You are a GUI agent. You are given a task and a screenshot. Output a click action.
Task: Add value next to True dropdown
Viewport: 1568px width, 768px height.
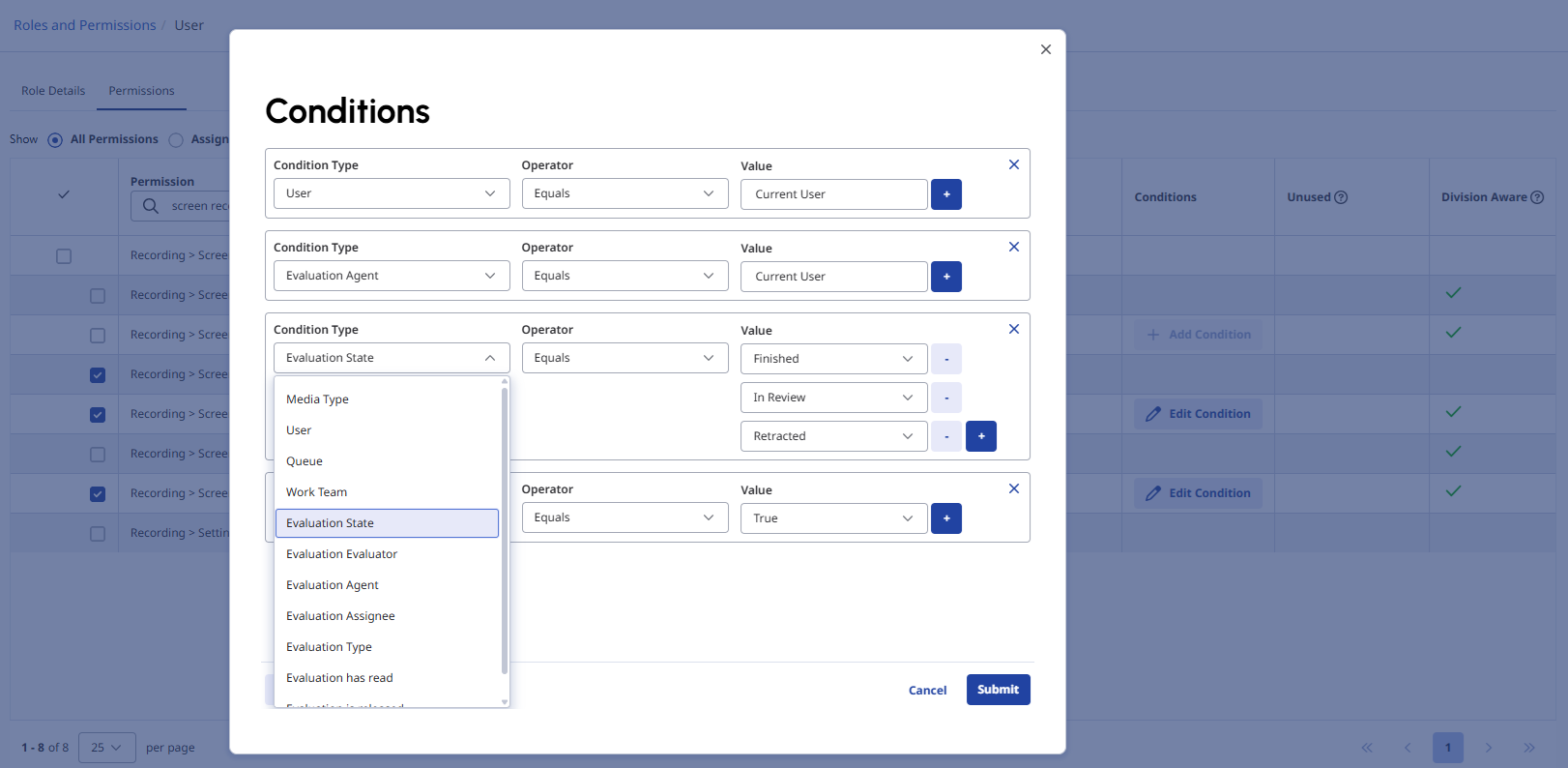(x=945, y=518)
